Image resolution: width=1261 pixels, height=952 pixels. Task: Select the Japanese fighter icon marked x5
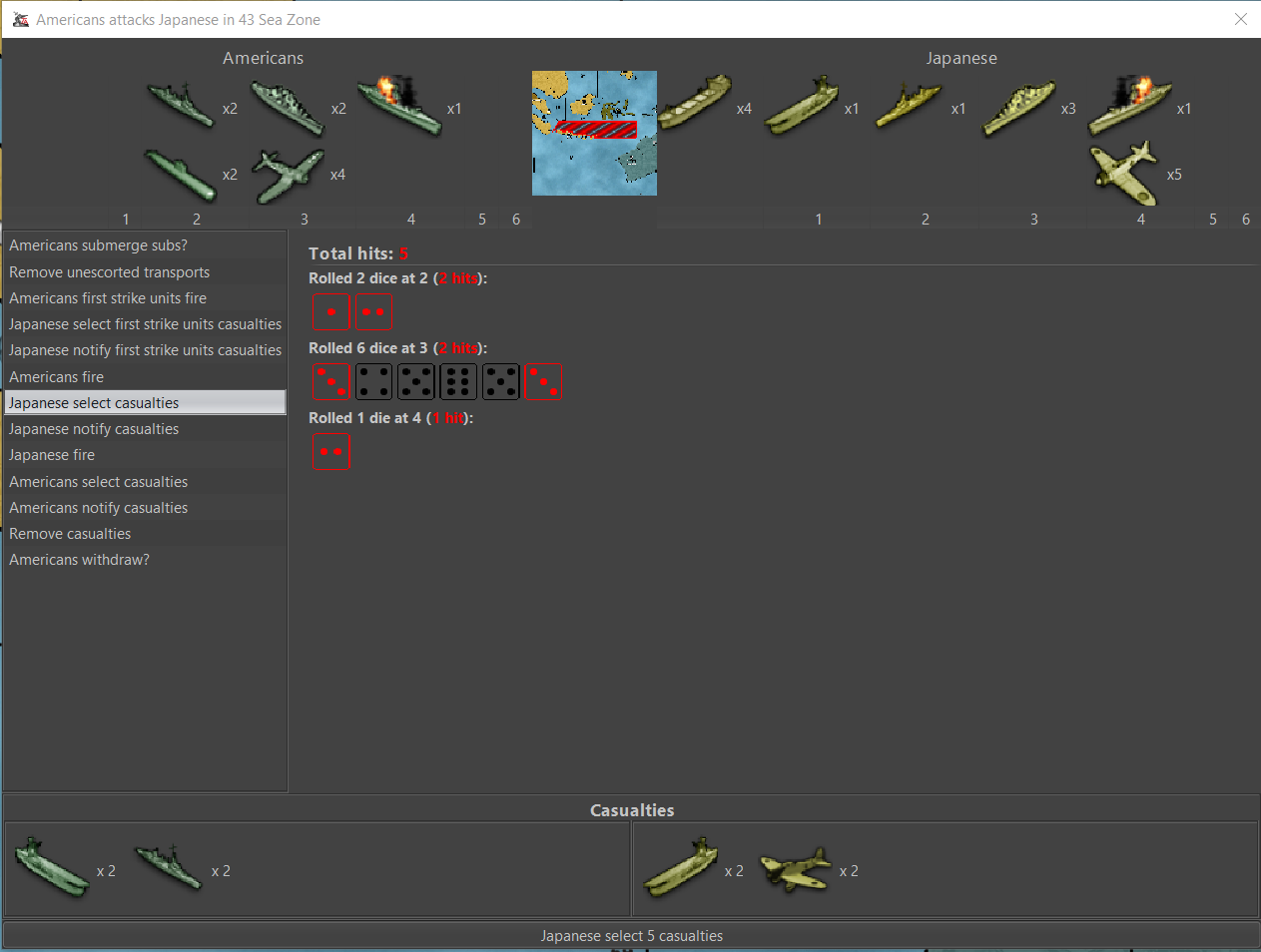[1124, 173]
